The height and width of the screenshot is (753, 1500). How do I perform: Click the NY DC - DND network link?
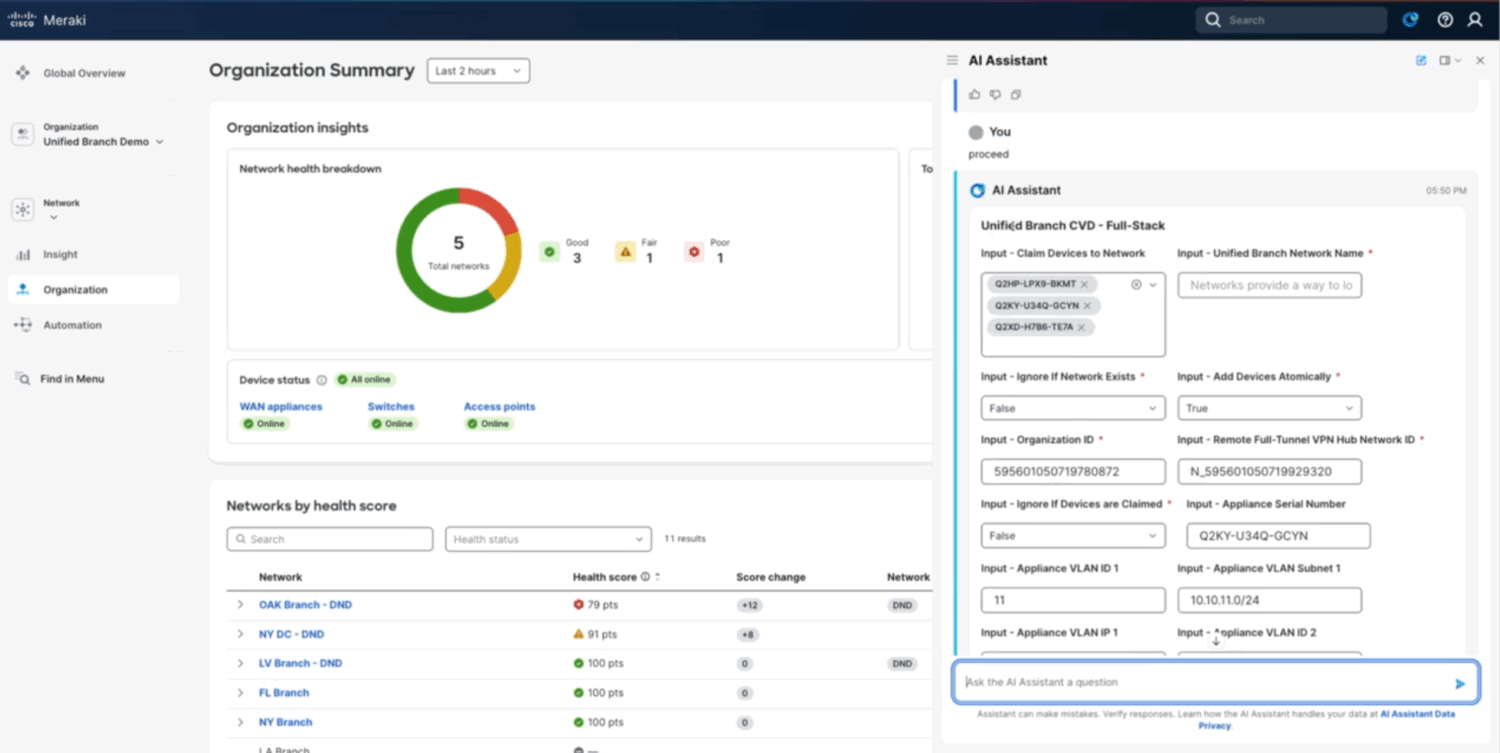(291, 634)
